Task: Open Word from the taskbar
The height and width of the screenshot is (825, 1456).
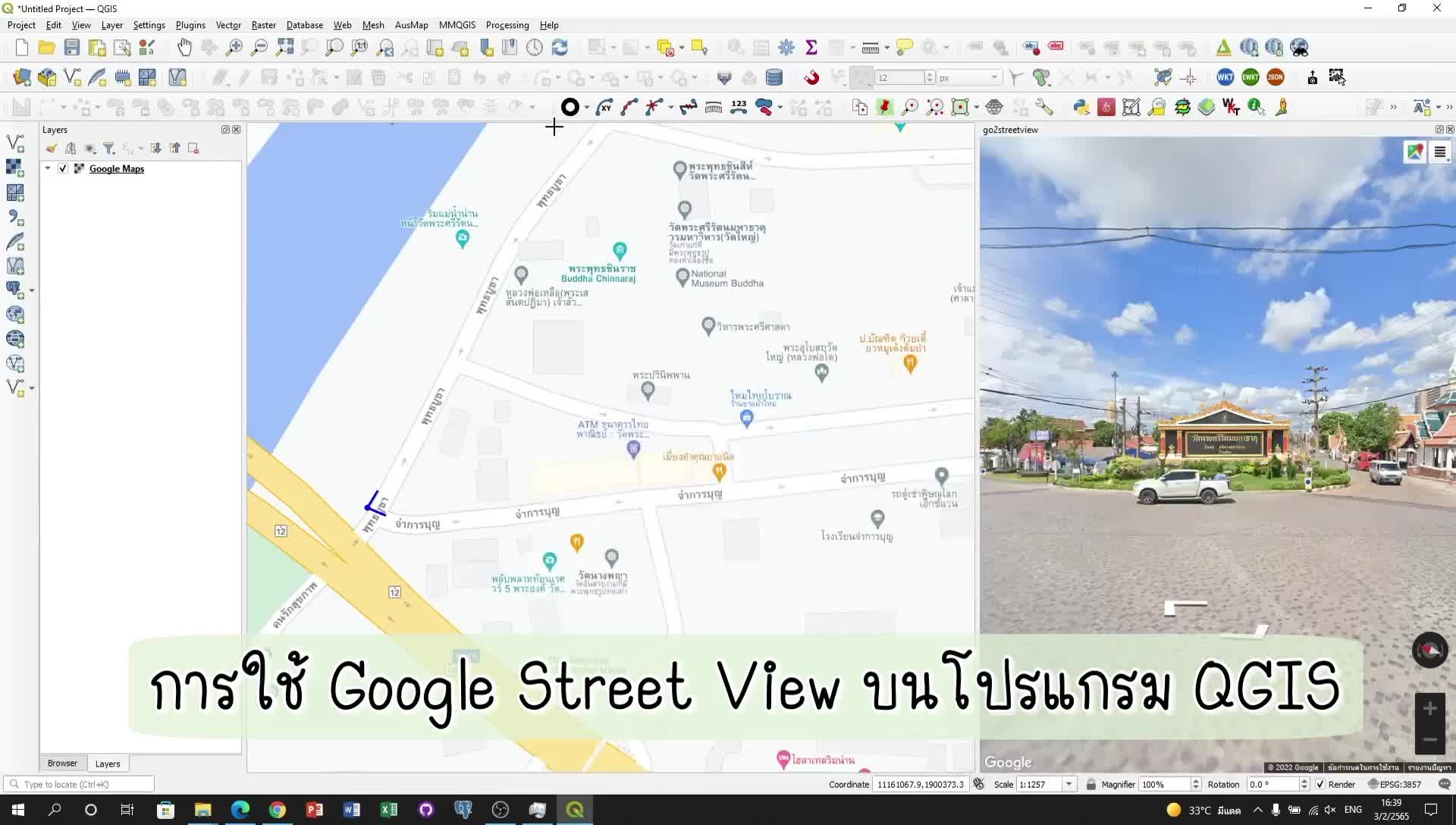Action: pyautogui.click(x=352, y=810)
